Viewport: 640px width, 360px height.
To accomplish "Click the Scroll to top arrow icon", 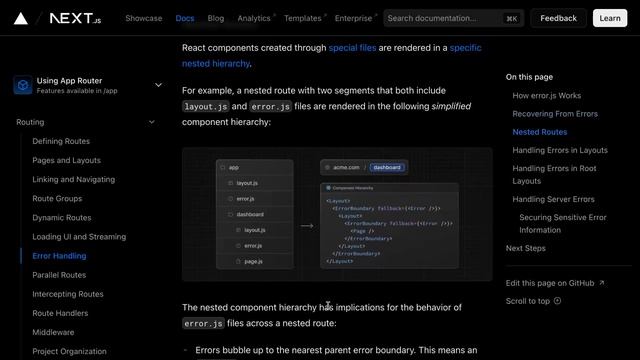I will [x=557, y=301].
